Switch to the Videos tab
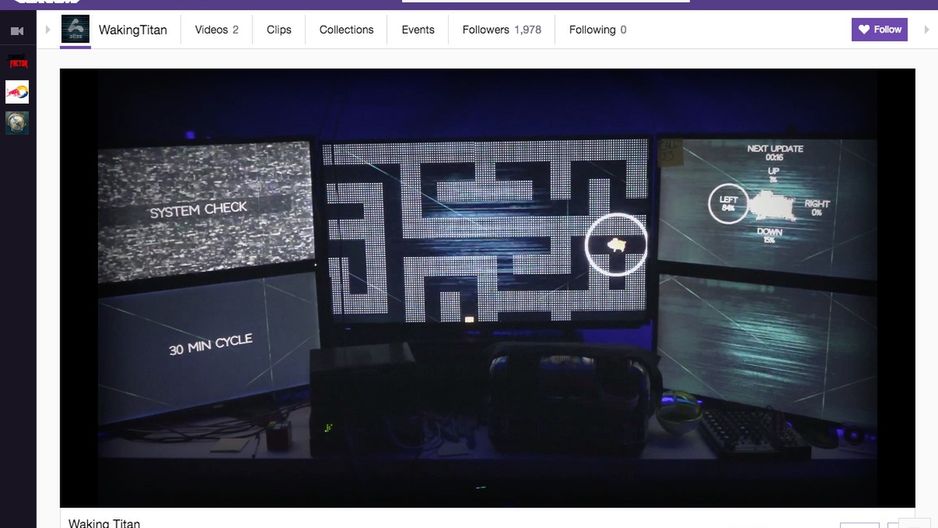The width and height of the screenshot is (938, 528). click(x=217, y=30)
